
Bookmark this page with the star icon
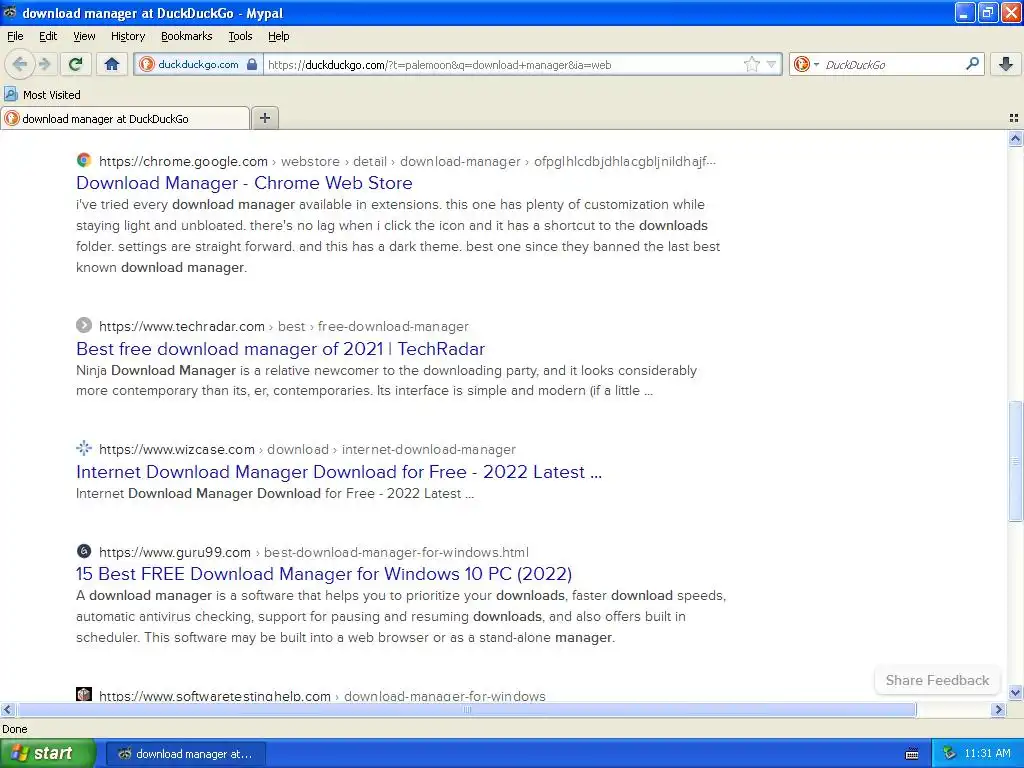tap(752, 64)
